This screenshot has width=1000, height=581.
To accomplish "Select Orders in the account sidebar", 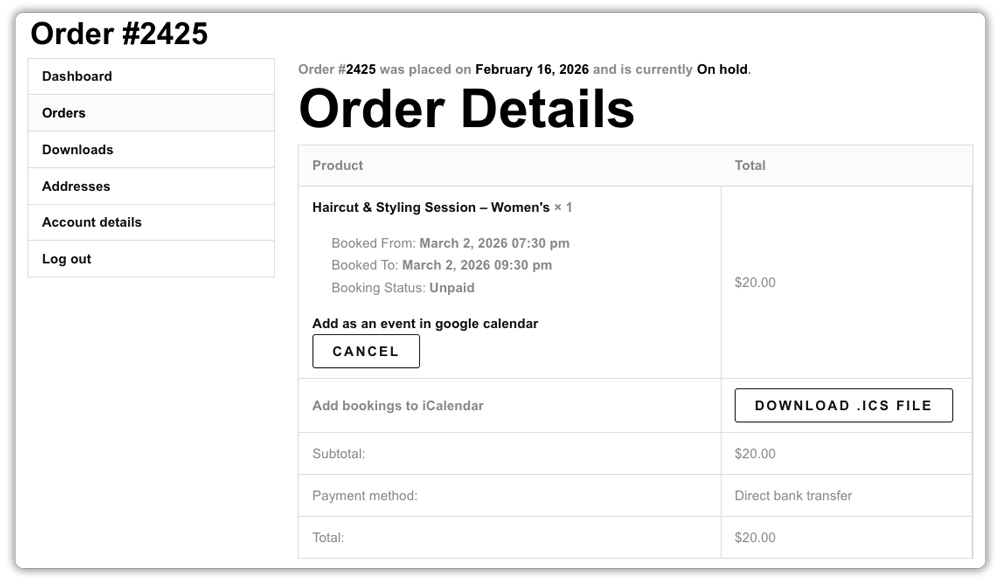I will coord(63,112).
